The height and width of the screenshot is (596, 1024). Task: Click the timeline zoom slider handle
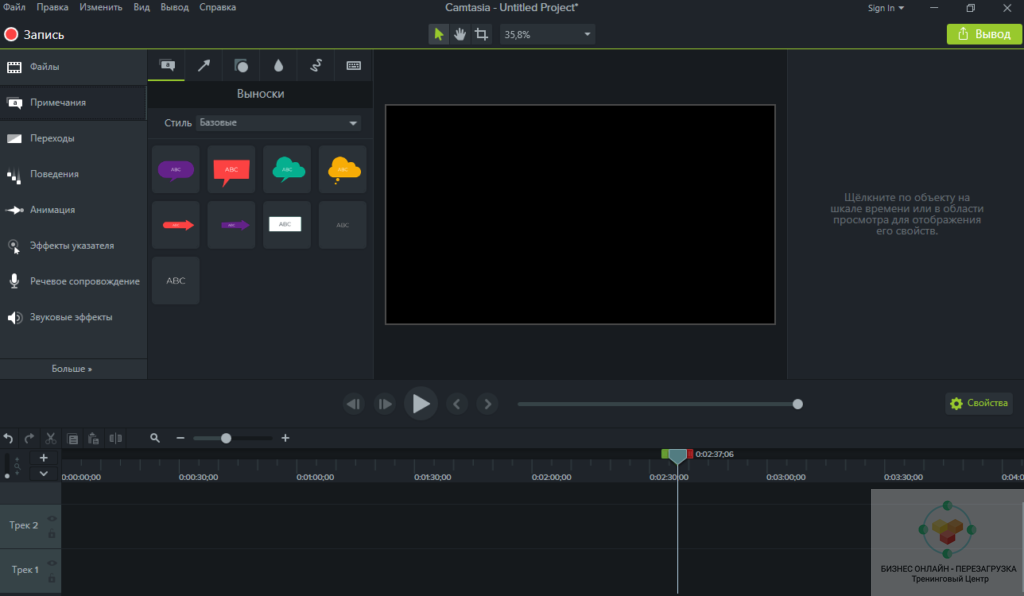tap(226, 438)
